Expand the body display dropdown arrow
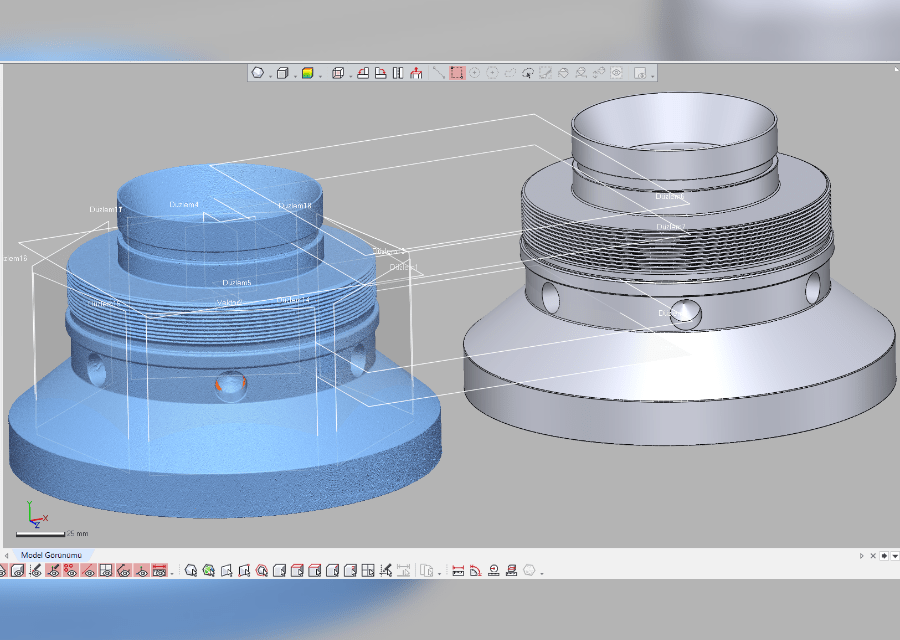 click(295, 76)
